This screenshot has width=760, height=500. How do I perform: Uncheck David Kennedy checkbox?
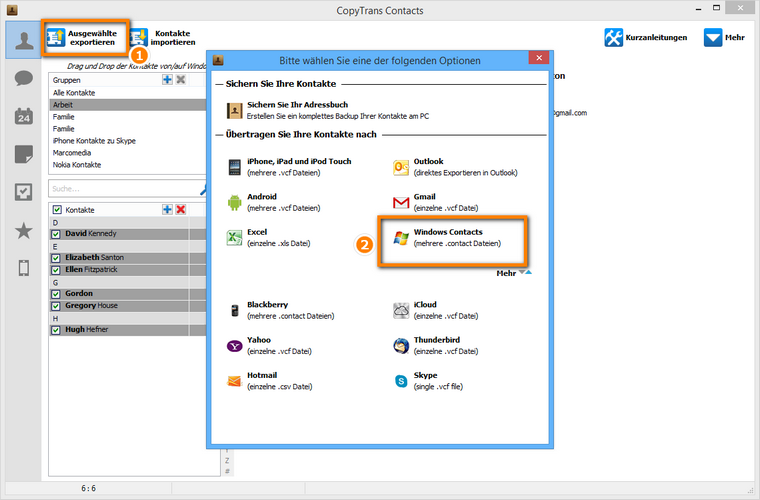pyautogui.click(x=56, y=234)
